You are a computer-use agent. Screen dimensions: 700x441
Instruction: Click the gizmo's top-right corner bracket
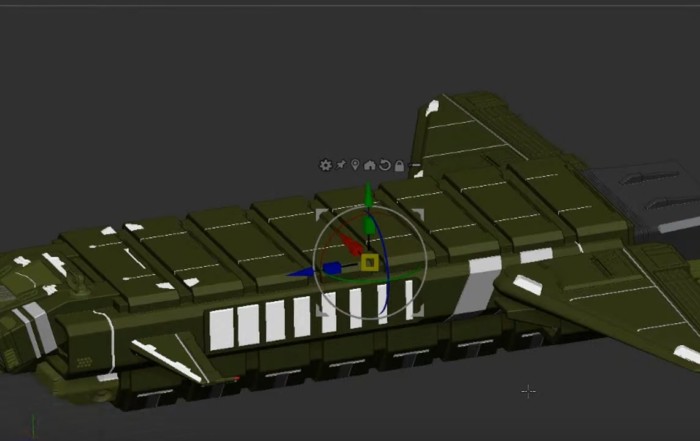pos(419,214)
